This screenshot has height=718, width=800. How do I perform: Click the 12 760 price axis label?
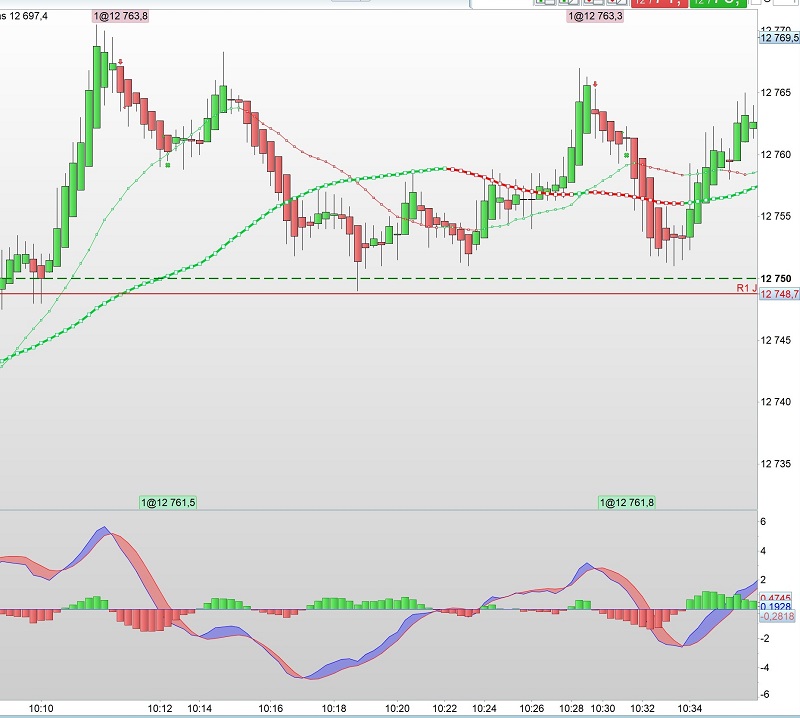pyautogui.click(x=776, y=155)
